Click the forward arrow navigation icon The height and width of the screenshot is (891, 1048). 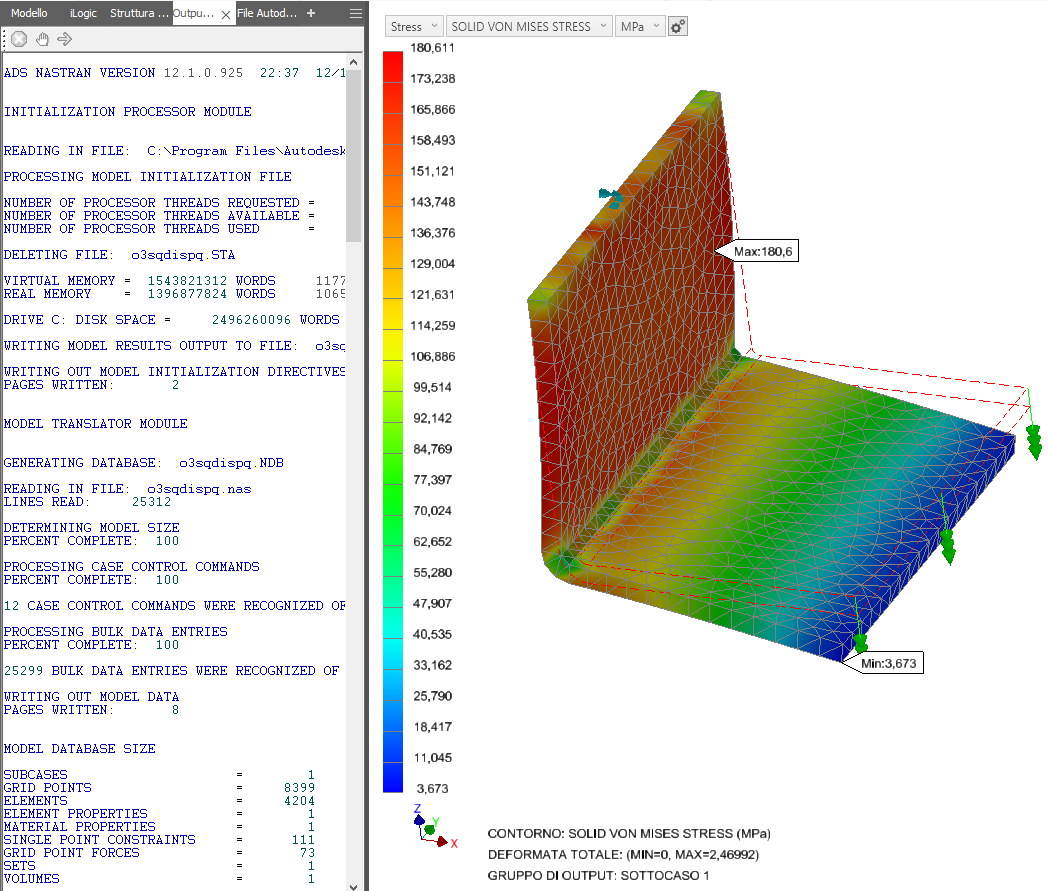click(64, 39)
